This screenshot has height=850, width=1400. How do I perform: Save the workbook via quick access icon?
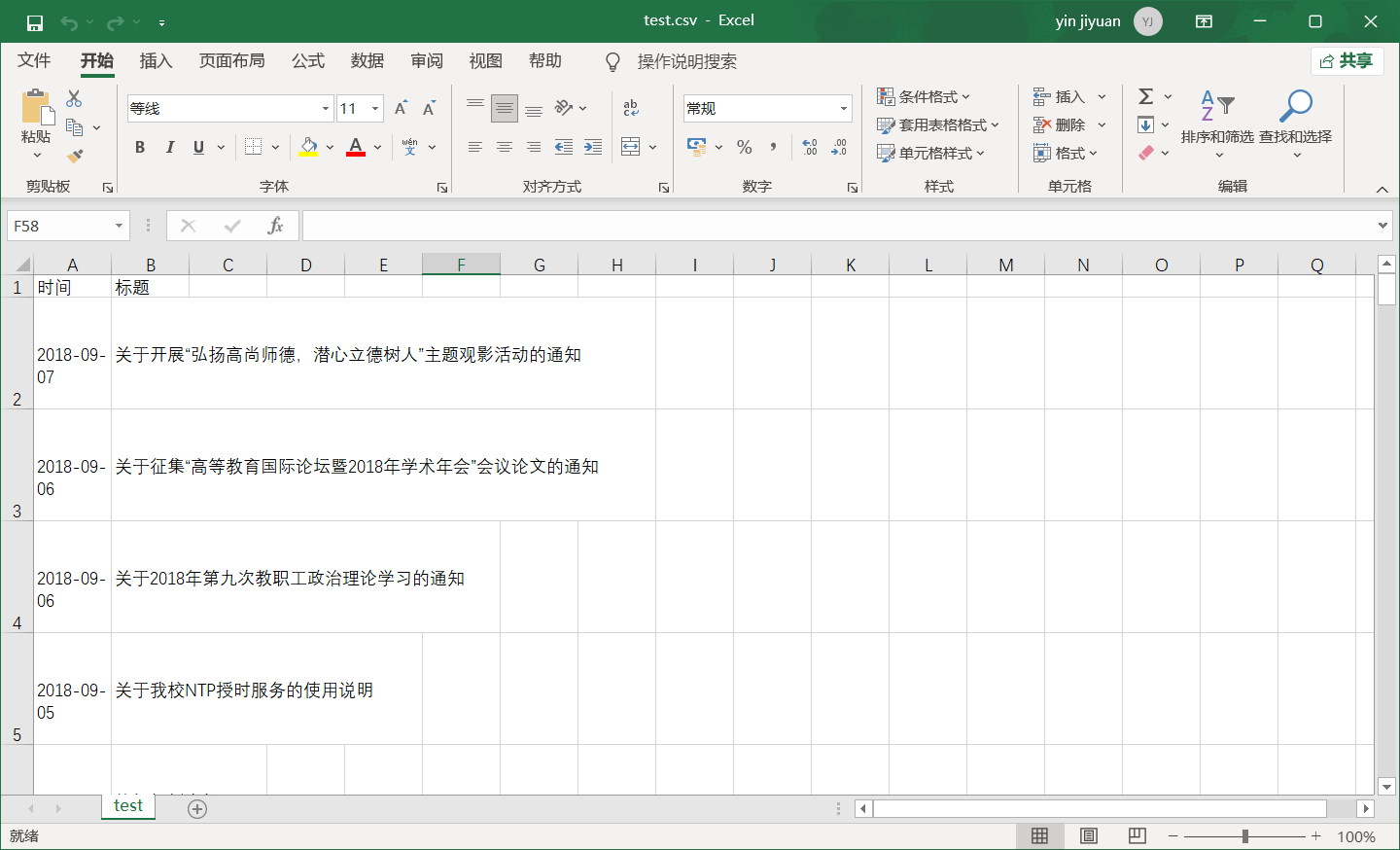click(35, 21)
